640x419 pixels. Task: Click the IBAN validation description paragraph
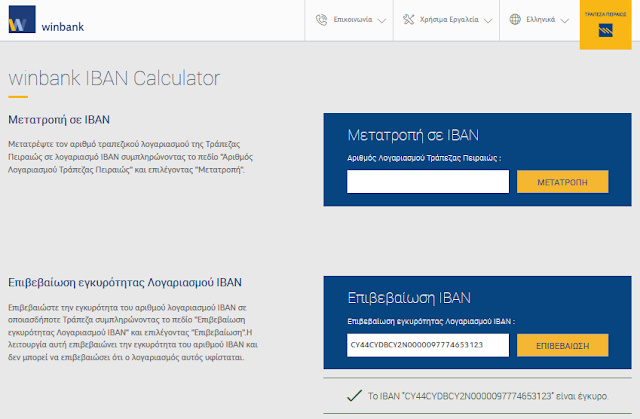click(x=133, y=332)
